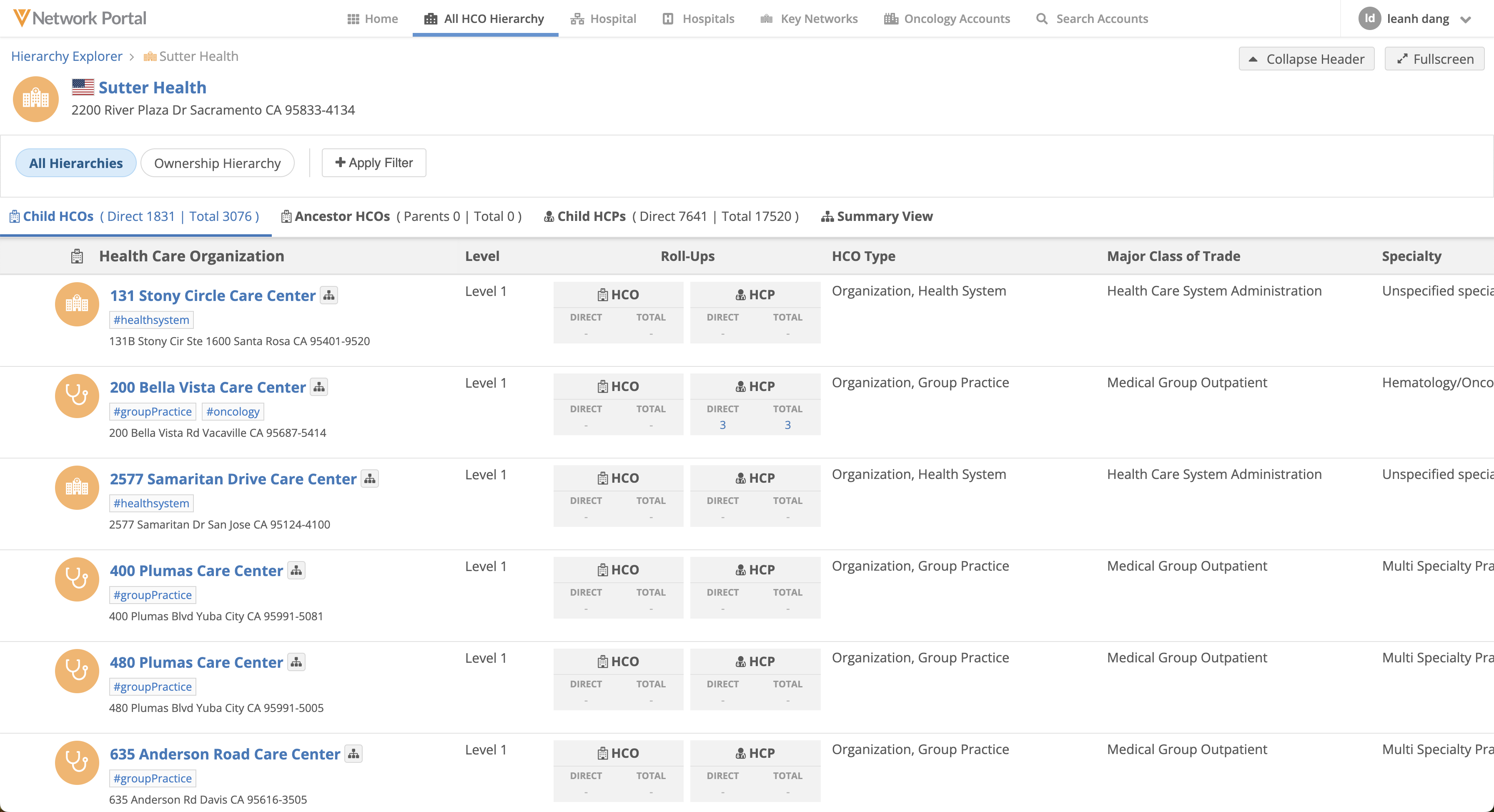Collapse the page header
This screenshot has height=812, width=1494.
pos(1306,59)
